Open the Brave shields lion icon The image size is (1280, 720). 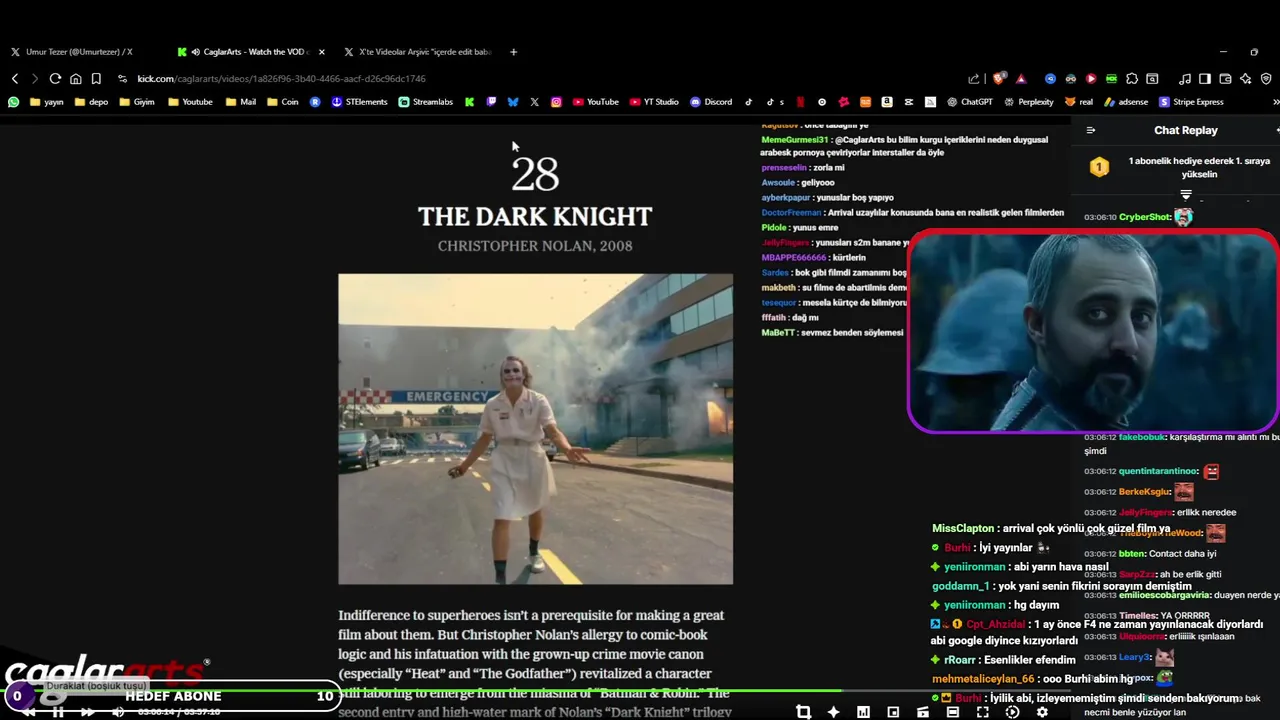999,79
